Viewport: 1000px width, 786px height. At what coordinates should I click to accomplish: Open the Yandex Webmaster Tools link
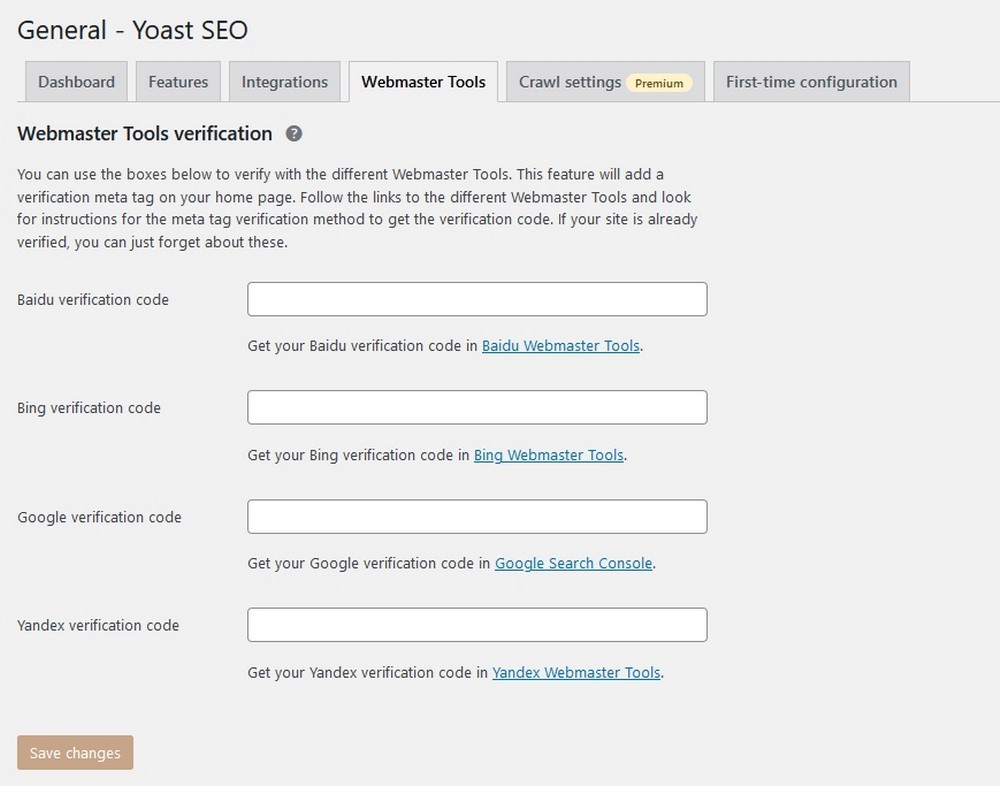tap(576, 672)
